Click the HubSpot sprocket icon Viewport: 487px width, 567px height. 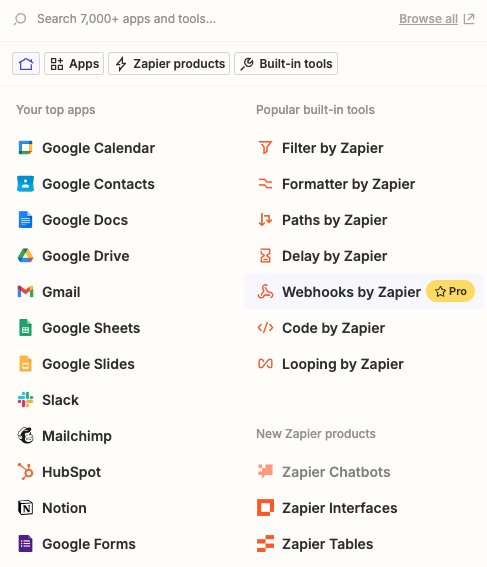(x=25, y=472)
